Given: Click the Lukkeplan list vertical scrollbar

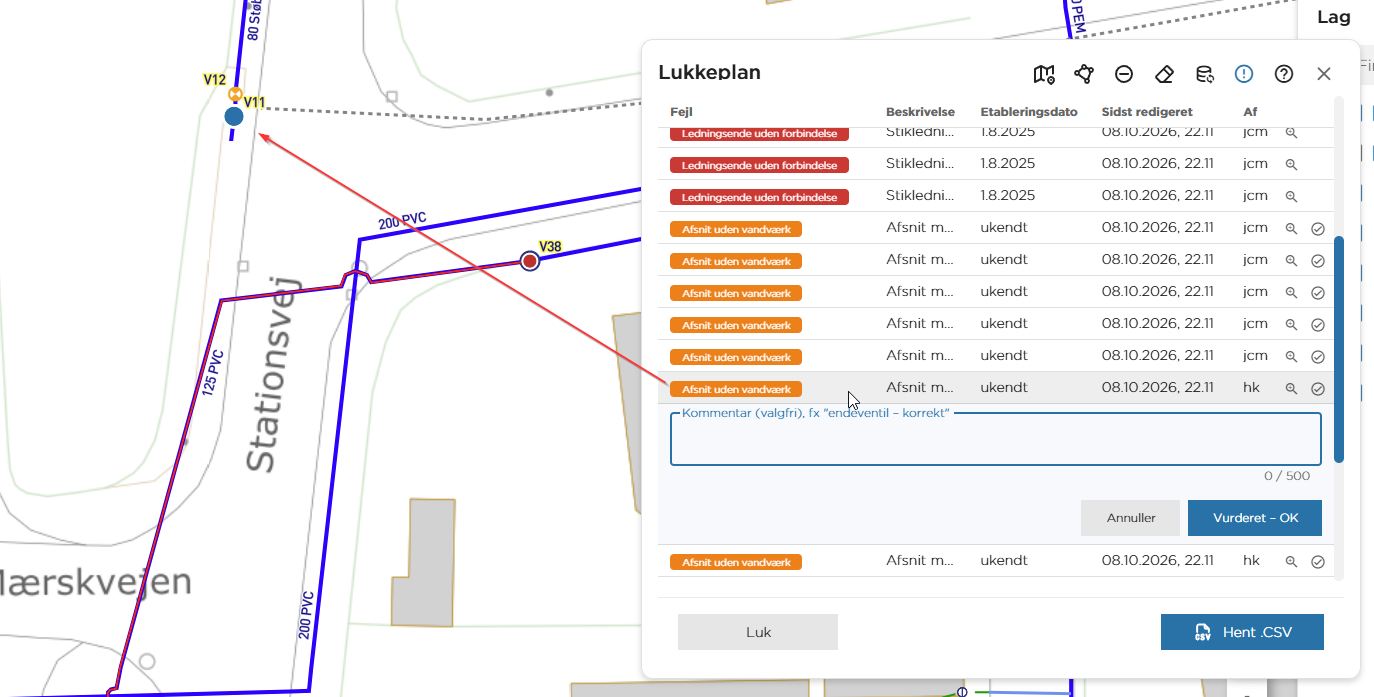Looking at the screenshot, I should (x=1339, y=349).
